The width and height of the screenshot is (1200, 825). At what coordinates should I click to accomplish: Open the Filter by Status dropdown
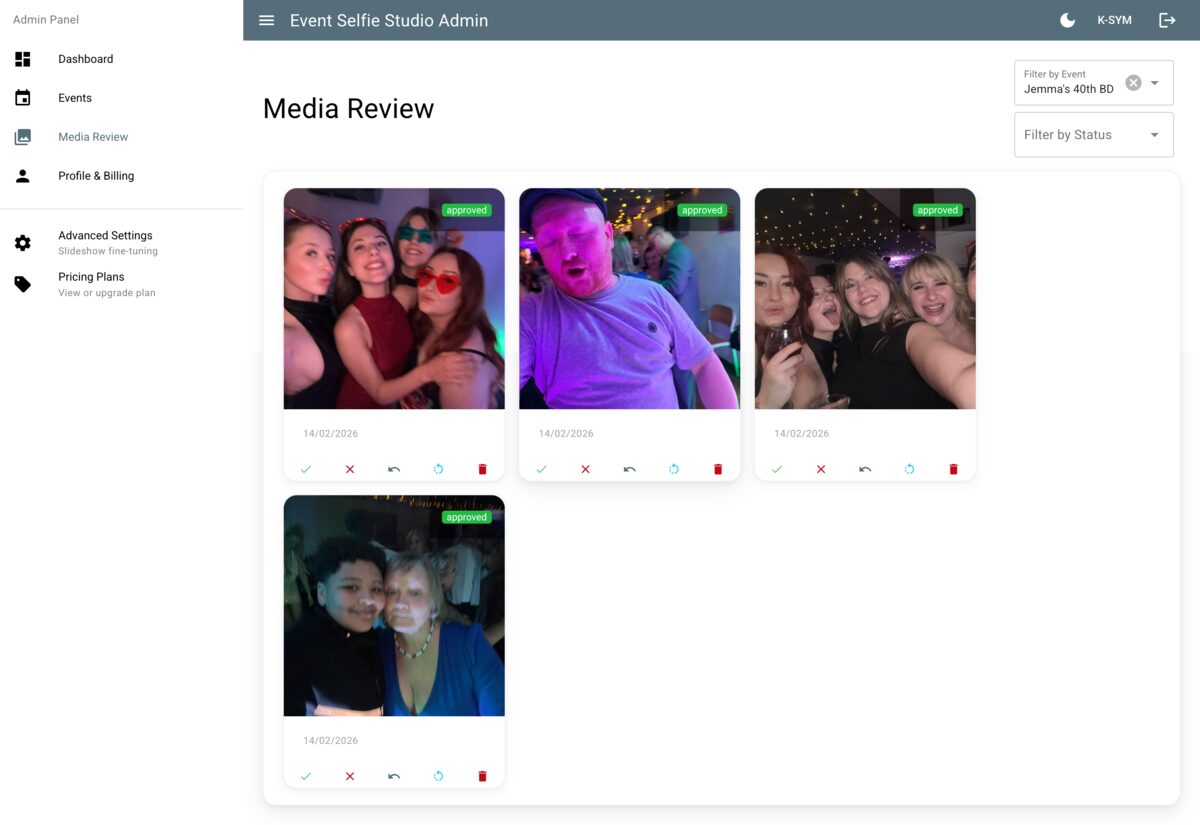(1094, 134)
